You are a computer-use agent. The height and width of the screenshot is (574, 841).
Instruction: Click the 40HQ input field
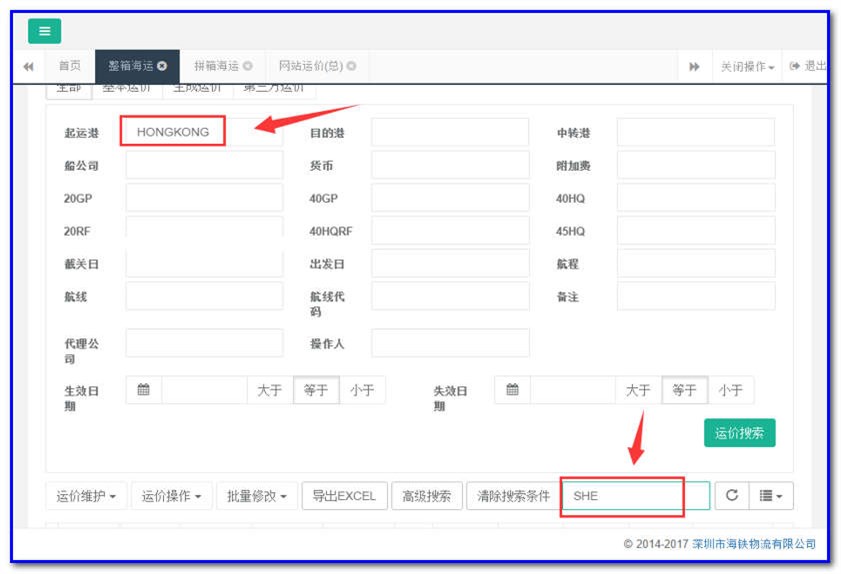click(x=696, y=197)
